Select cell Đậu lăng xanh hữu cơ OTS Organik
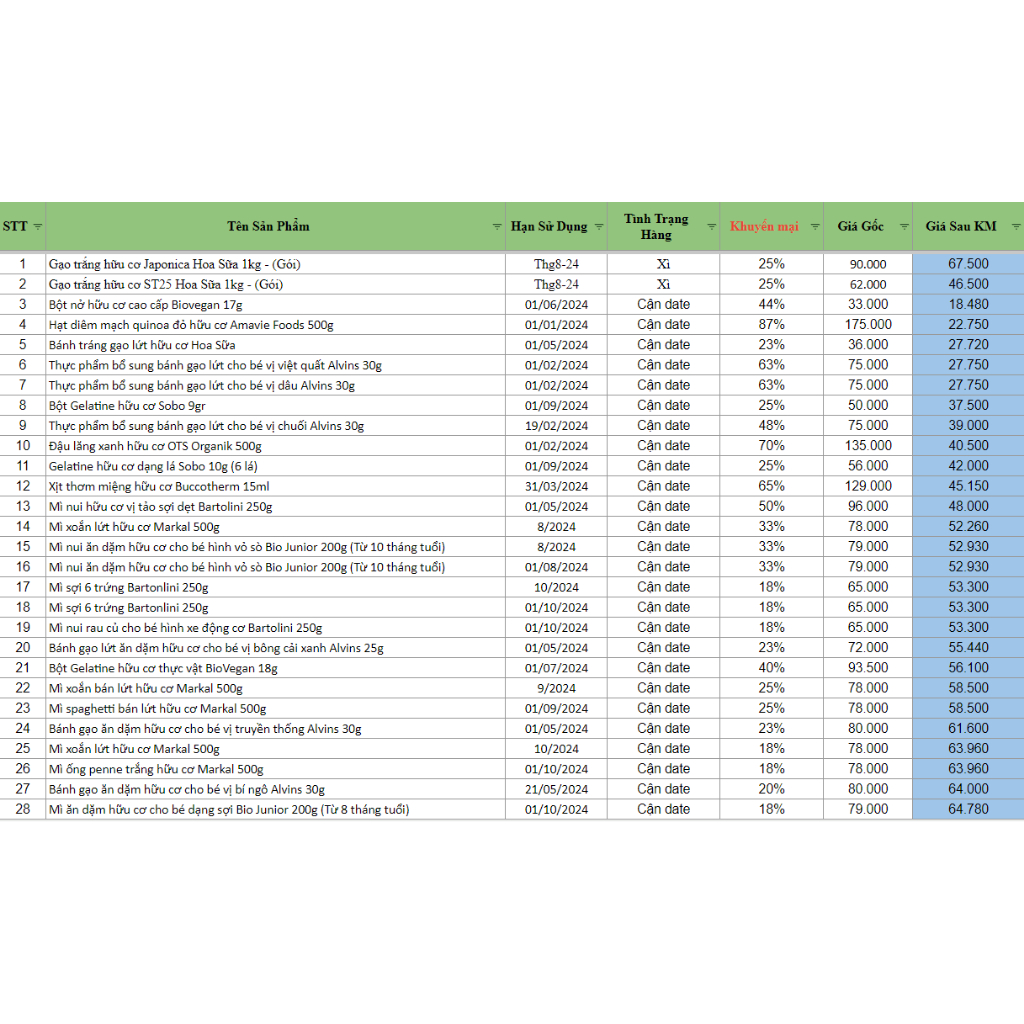Screen dimensions: 1024x1024 pos(276,446)
